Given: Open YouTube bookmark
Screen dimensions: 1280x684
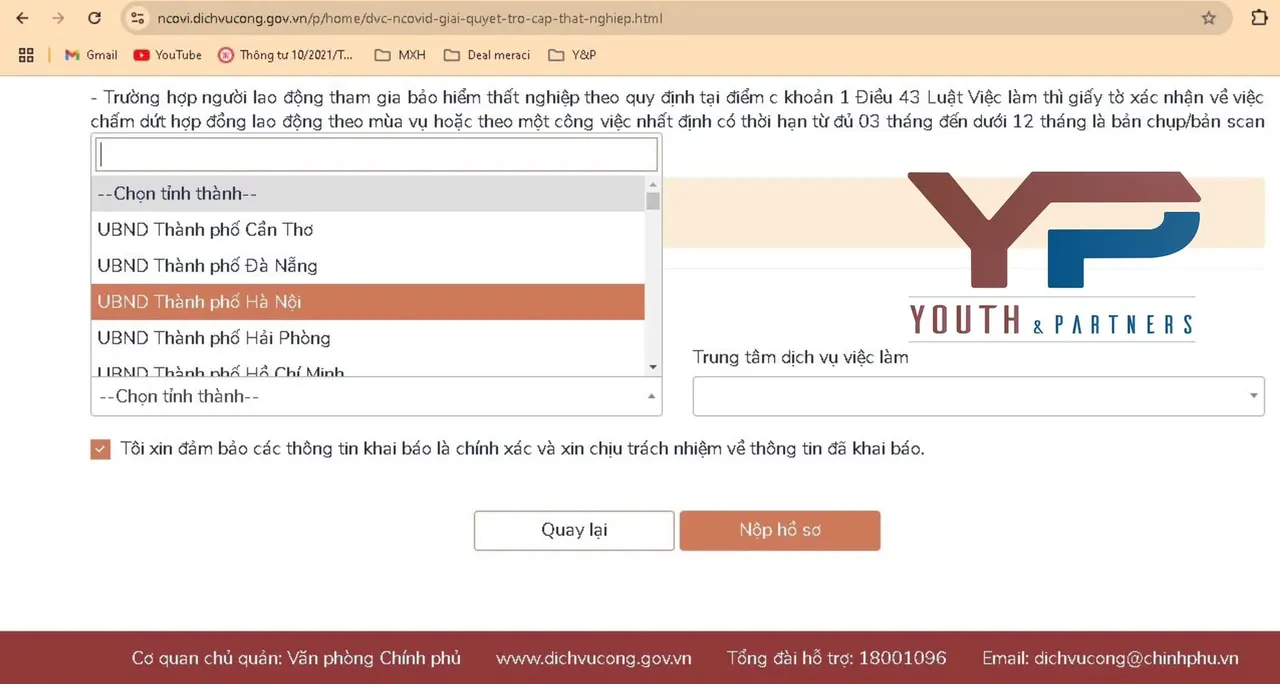Looking at the screenshot, I should (x=167, y=55).
